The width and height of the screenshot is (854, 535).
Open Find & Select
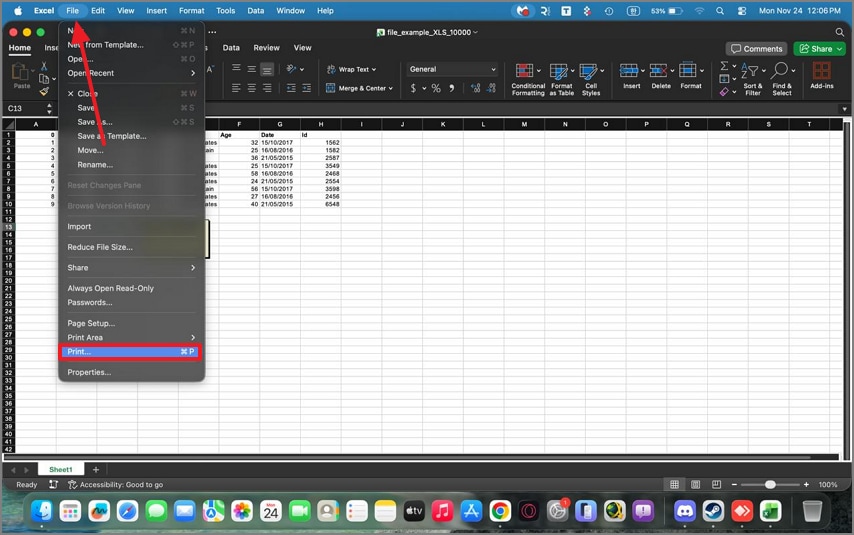pyautogui.click(x=782, y=80)
